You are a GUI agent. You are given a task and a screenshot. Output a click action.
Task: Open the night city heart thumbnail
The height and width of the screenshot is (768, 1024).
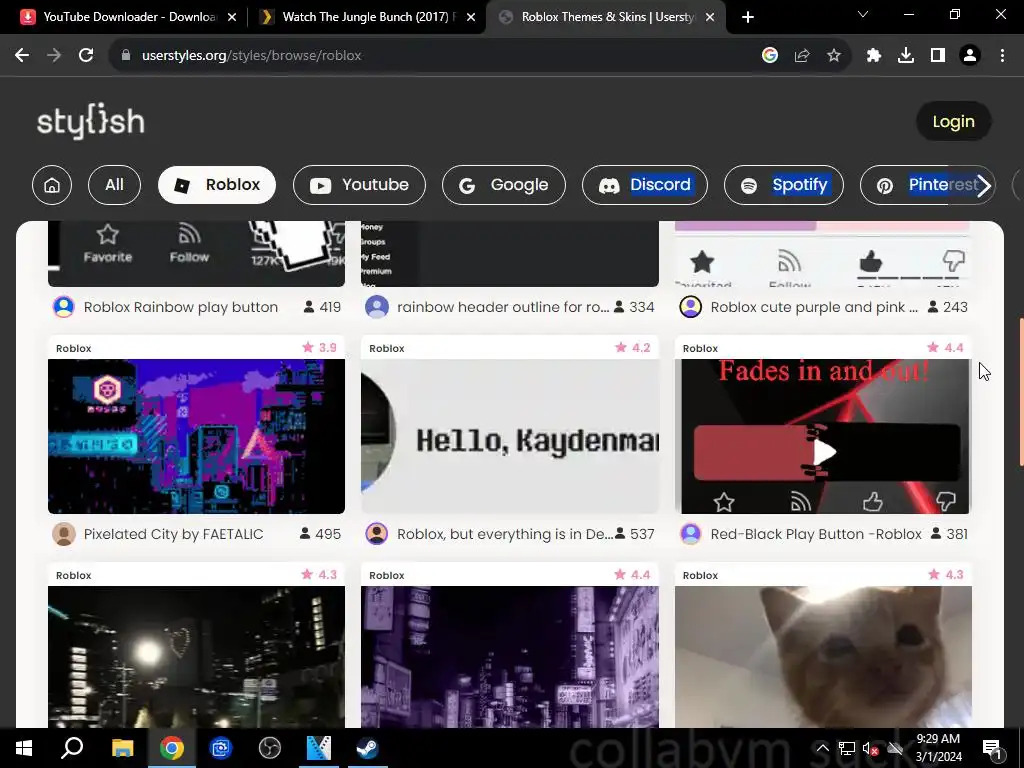pyautogui.click(x=196, y=656)
